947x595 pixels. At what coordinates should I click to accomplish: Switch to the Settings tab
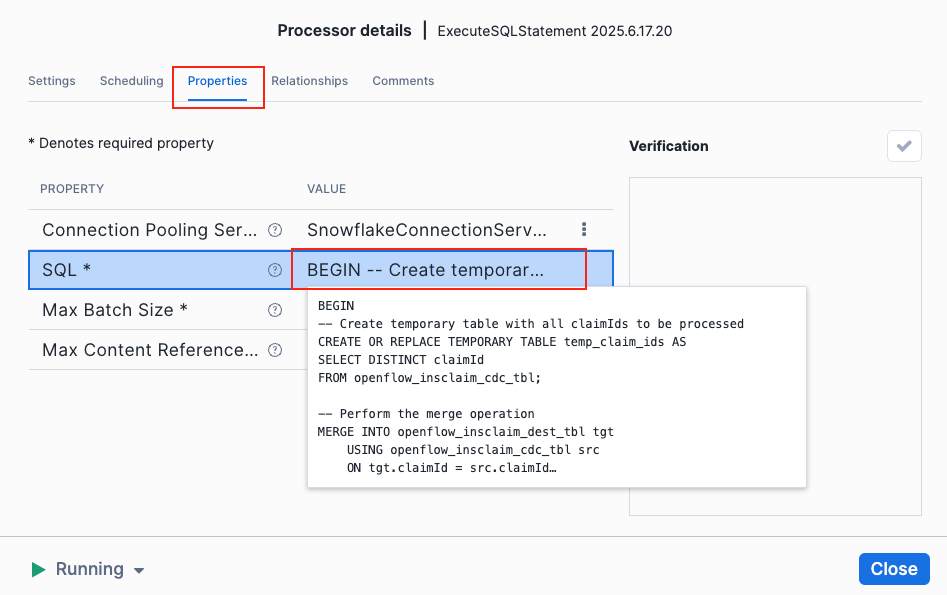(52, 81)
